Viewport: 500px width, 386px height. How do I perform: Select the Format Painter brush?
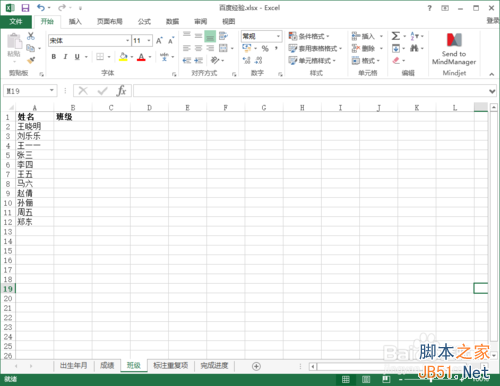(x=31, y=60)
